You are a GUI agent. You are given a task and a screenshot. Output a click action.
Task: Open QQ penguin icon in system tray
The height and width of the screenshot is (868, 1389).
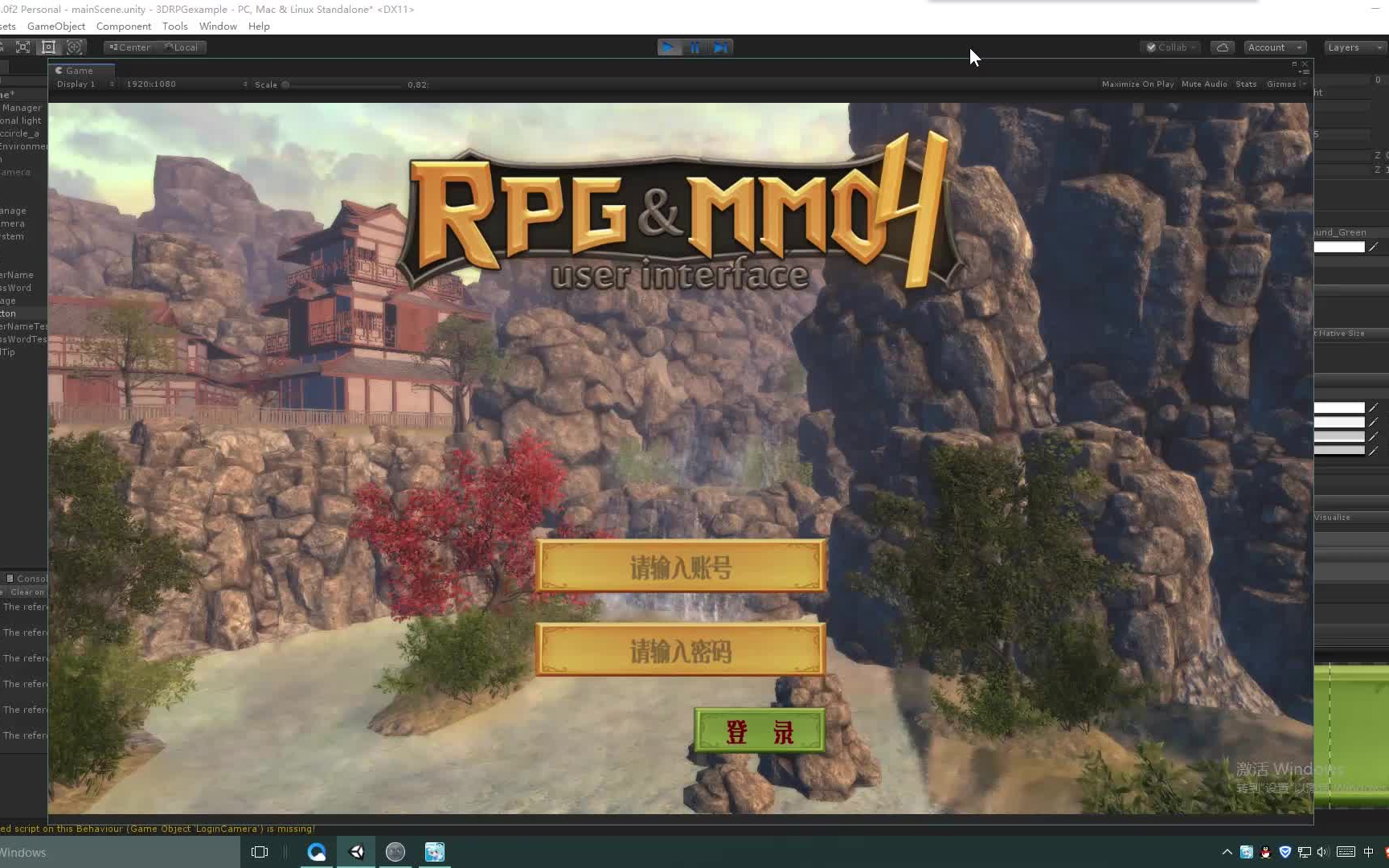pyautogui.click(x=1265, y=852)
